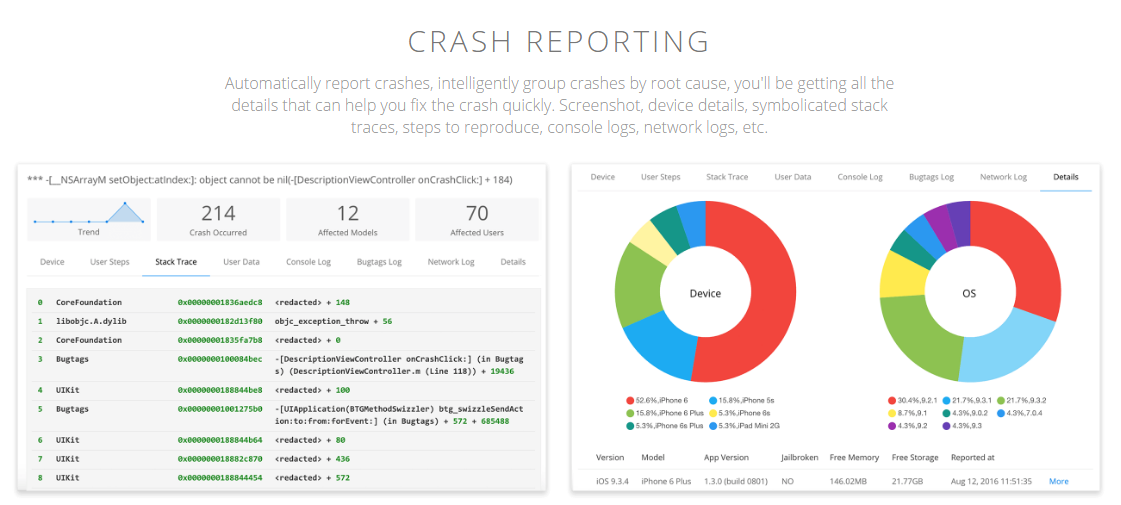Select stack frame 0 CoreFoundation row
The image size is (1121, 505).
click(x=283, y=303)
